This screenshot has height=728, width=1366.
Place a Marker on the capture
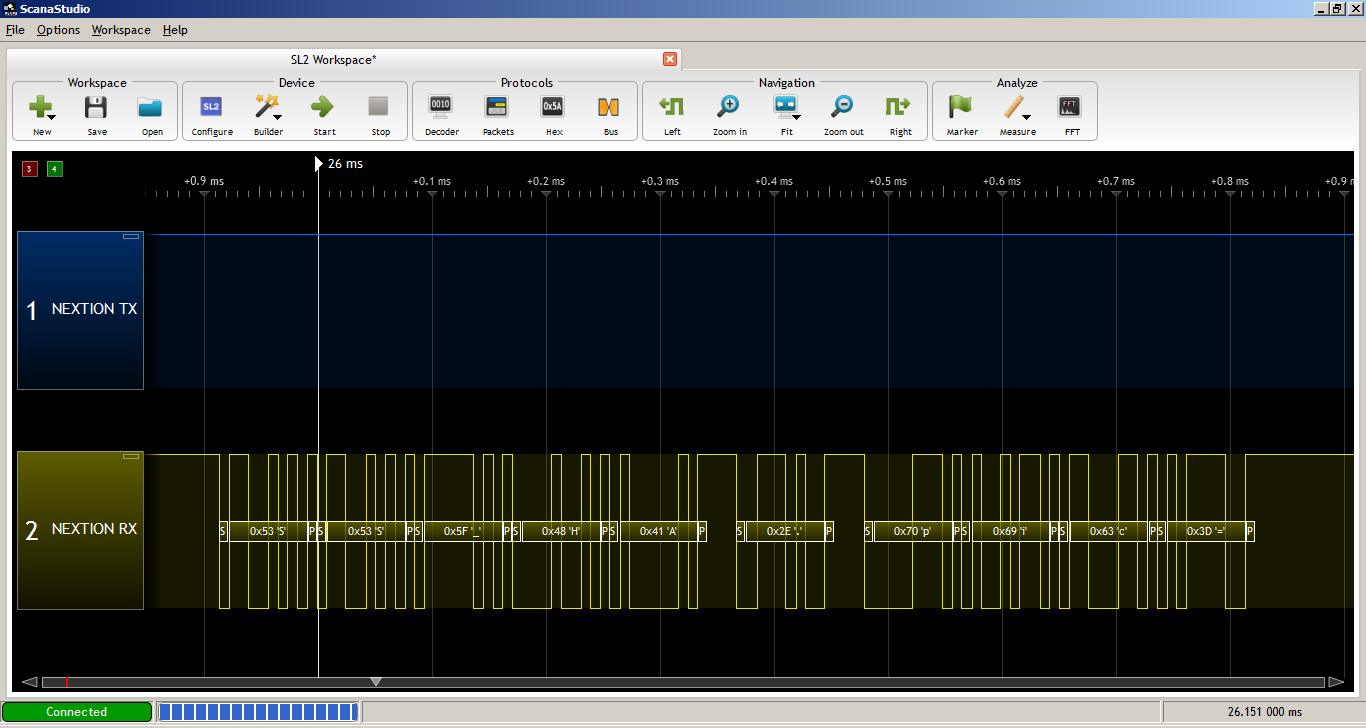click(961, 112)
